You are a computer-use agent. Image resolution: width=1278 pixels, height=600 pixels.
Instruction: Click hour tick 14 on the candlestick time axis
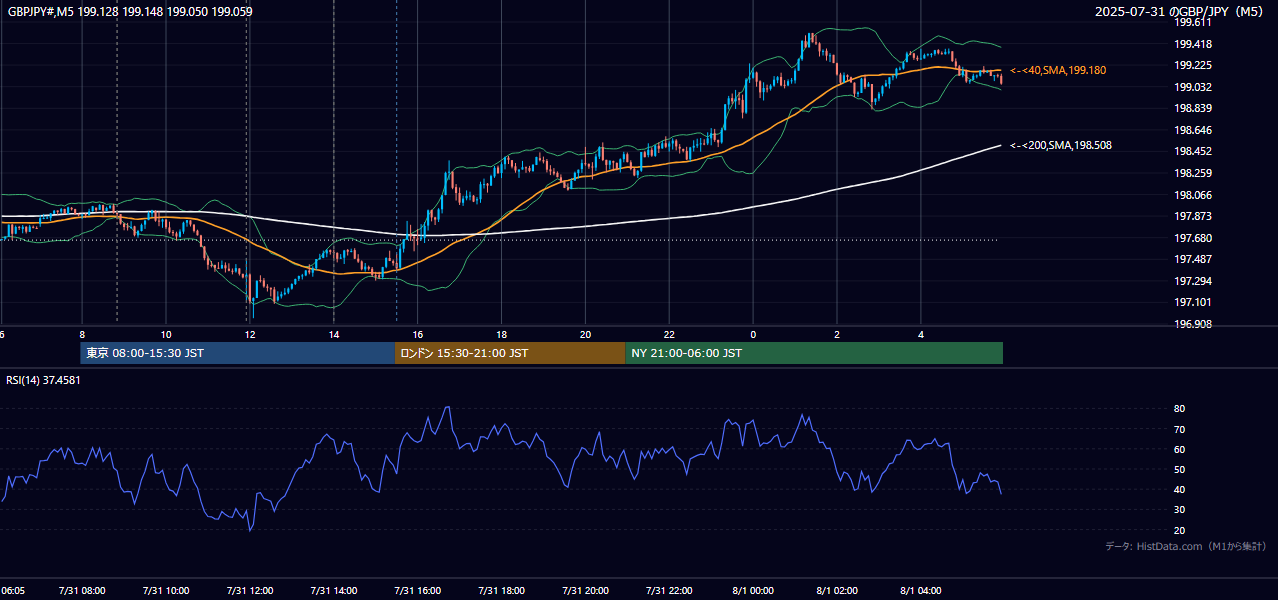coord(334,334)
